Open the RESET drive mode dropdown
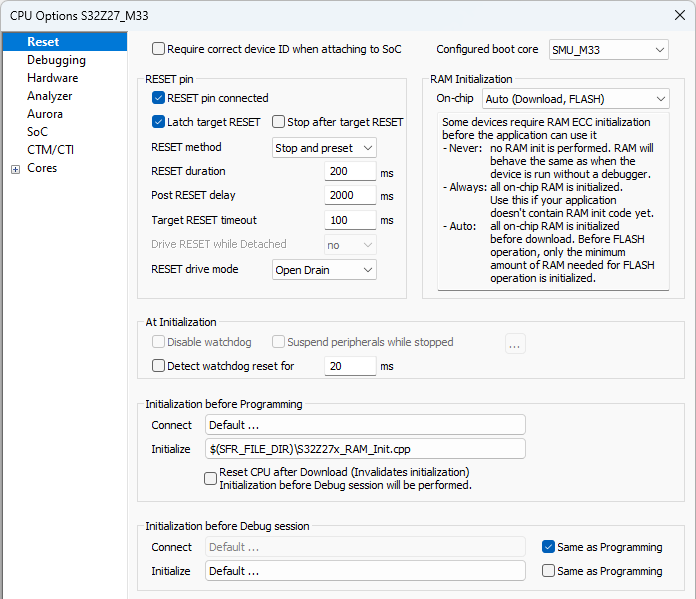This screenshot has width=696, height=599. click(x=324, y=269)
